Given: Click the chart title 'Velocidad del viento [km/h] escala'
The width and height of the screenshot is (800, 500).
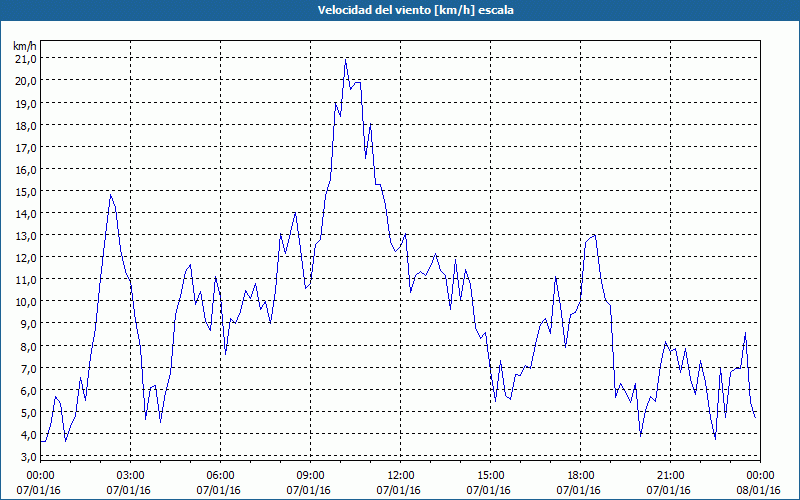Looking at the screenshot, I should (415, 10).
